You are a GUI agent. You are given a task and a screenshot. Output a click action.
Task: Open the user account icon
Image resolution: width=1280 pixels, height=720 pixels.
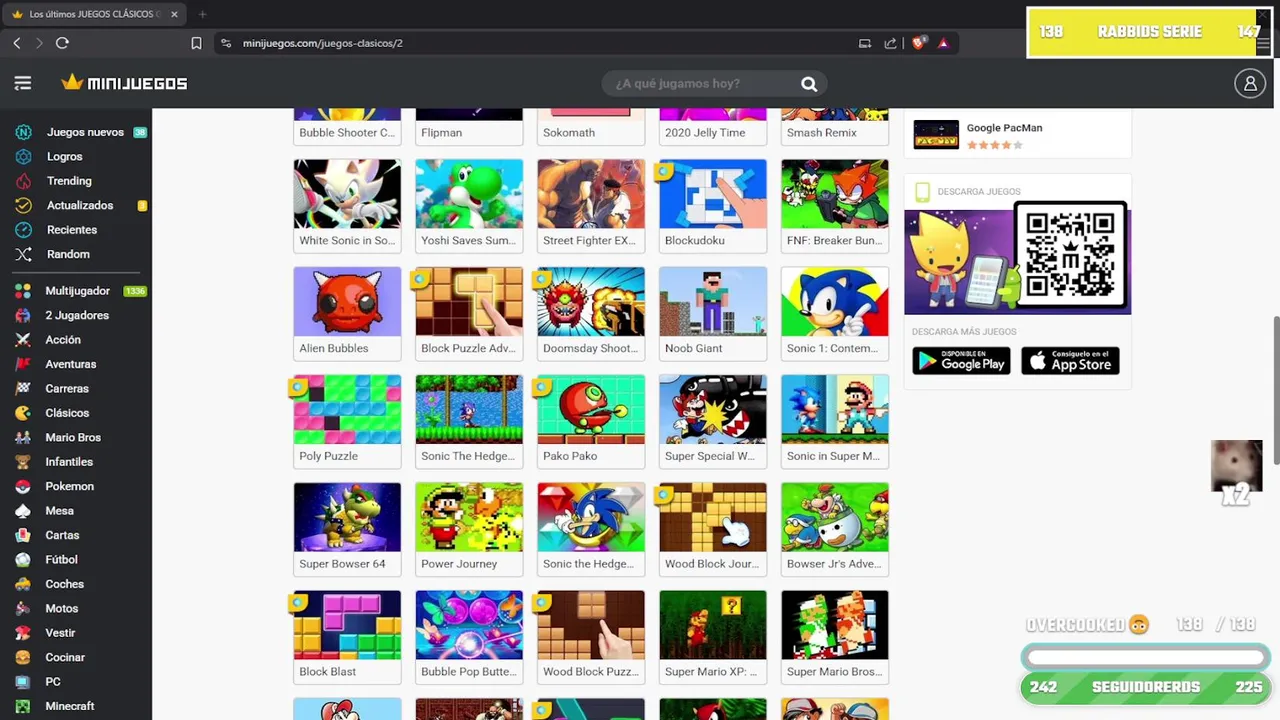pos(1250,84)
